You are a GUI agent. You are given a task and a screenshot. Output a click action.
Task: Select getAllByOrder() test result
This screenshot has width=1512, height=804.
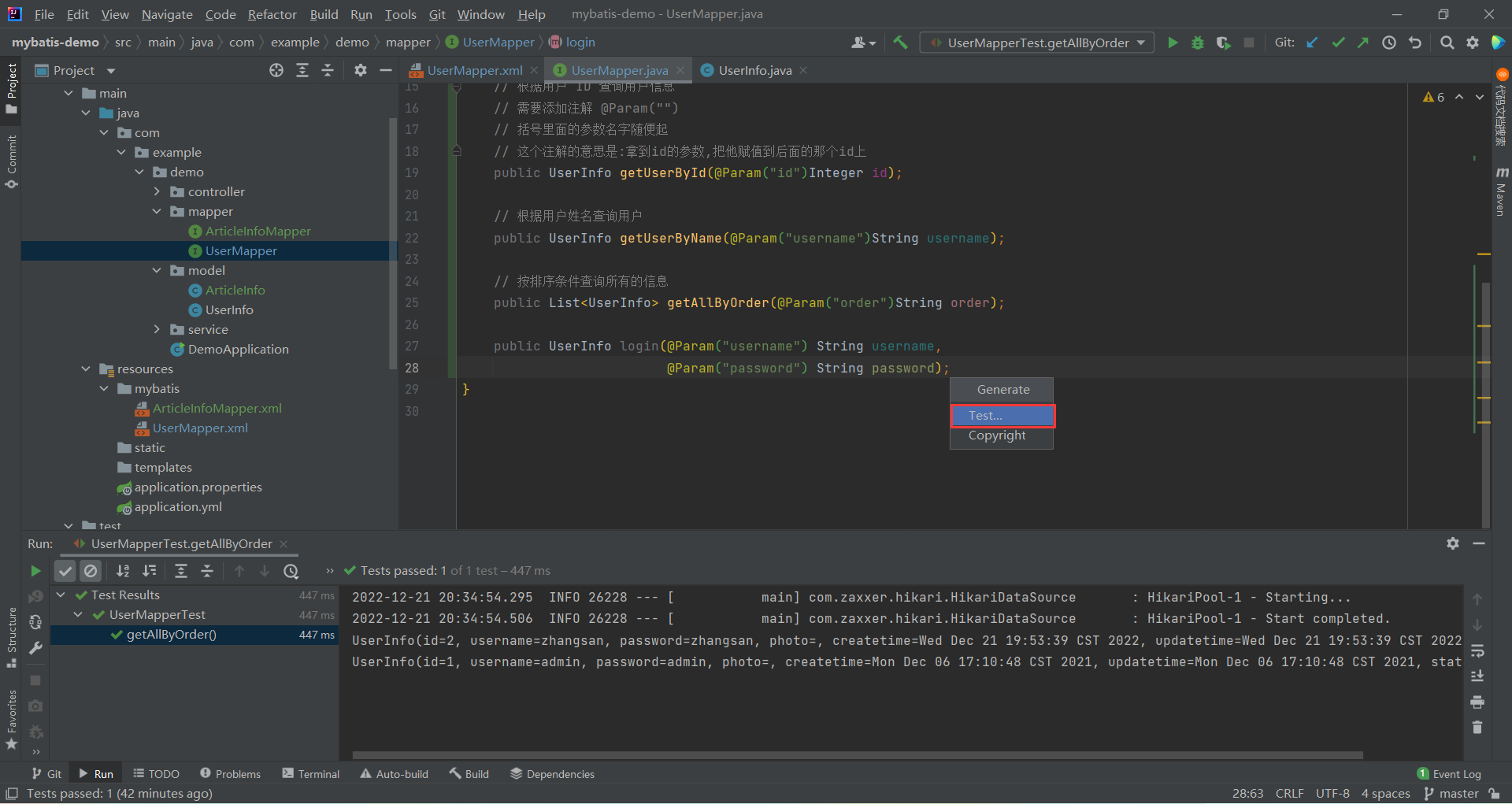click(x=194, y=635)
